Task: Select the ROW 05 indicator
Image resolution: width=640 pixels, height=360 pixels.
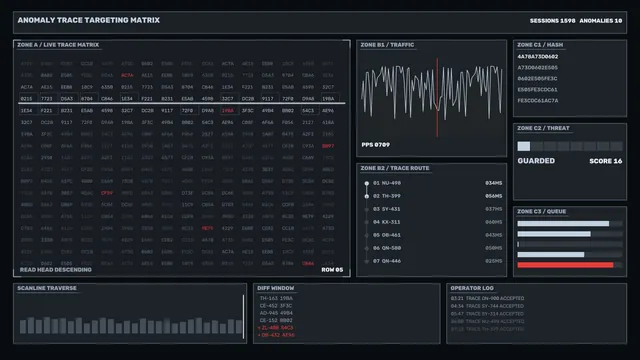Action: click(x=332, y=270)
